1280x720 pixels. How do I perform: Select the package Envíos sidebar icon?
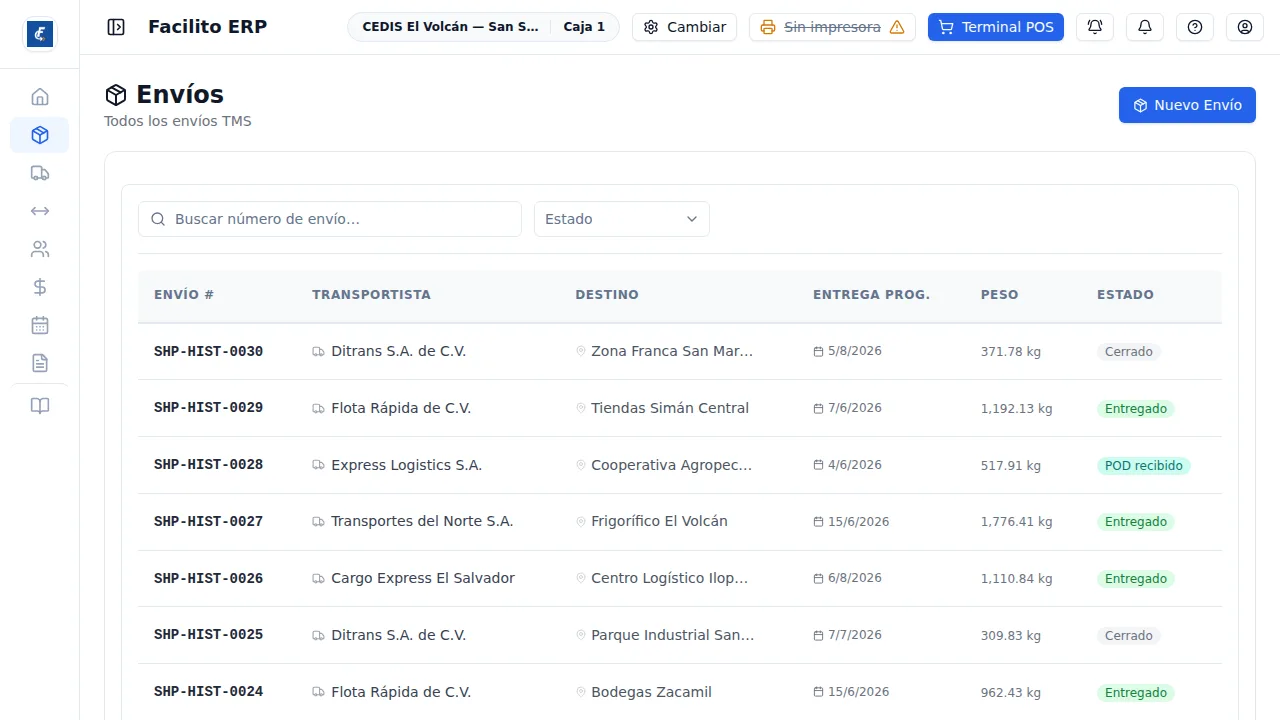40,135
